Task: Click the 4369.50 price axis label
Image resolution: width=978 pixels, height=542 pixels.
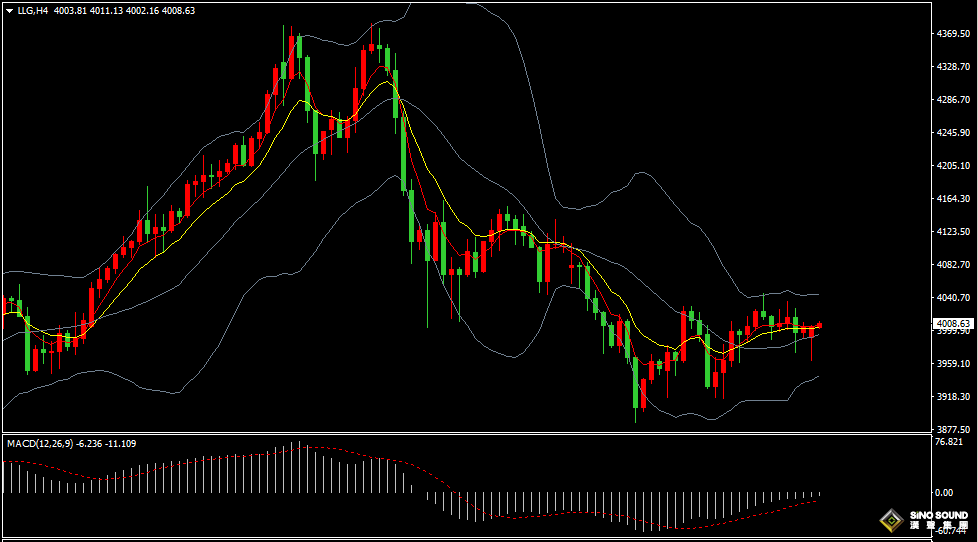Action: tap(953, 34)
